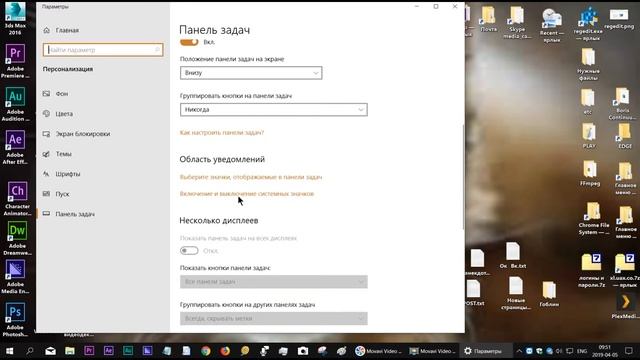The height and width of the screenshot is (360, 640).
Task: Switch to second Movavi Video taskbar button
Action: click(x=433, y=351)
